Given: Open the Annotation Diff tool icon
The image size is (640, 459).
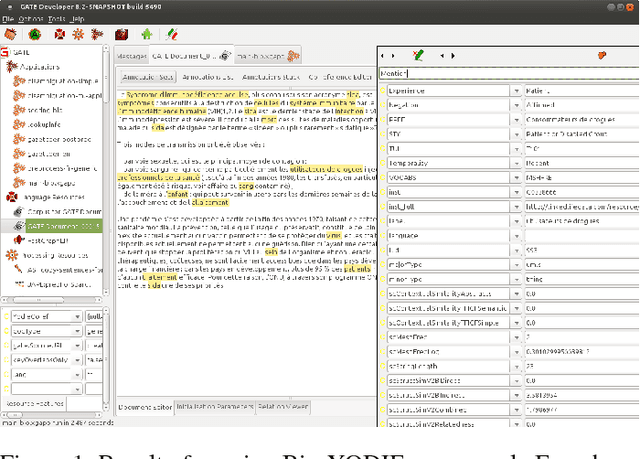Looking at the screenshot, I should 173,34.
